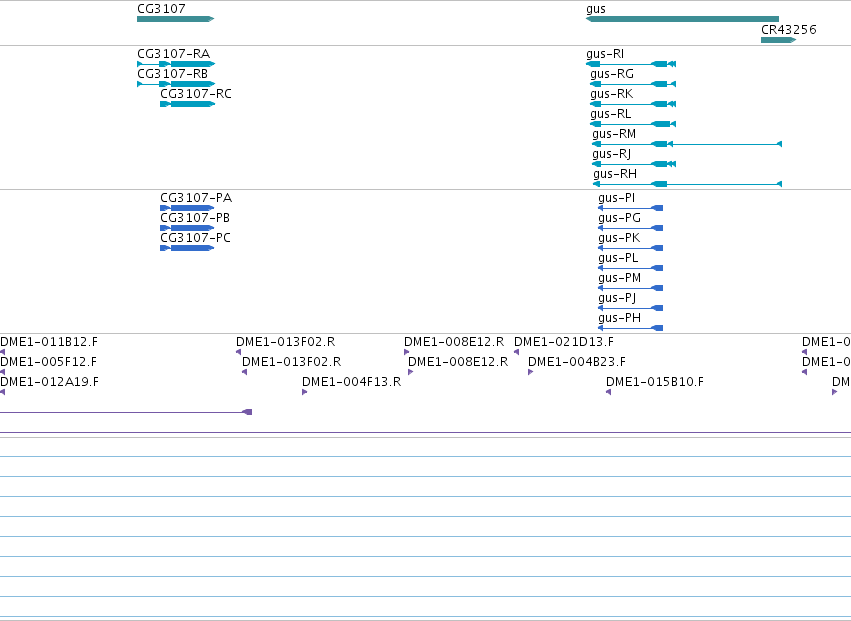Click the gus-PM protein glyph
The image size is (851, 621).
pyautogui.click(x=630, y=288)
